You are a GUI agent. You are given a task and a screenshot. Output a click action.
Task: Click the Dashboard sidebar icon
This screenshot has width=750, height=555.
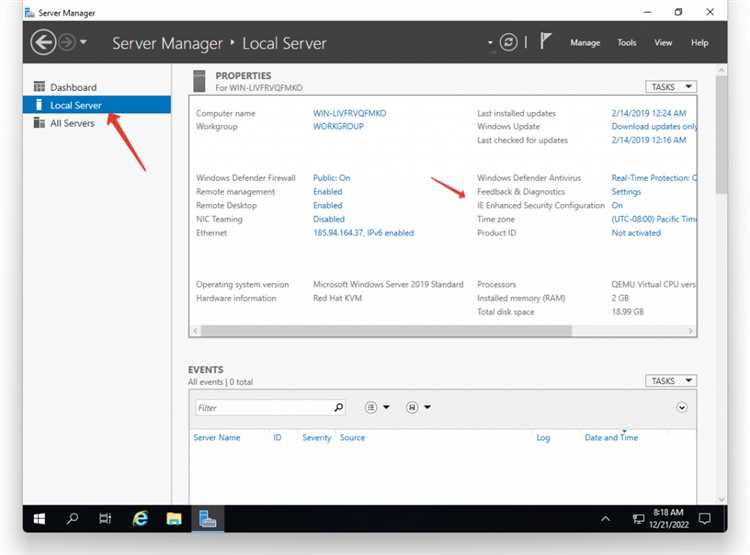pyautogui.click(x=39, y=87)
